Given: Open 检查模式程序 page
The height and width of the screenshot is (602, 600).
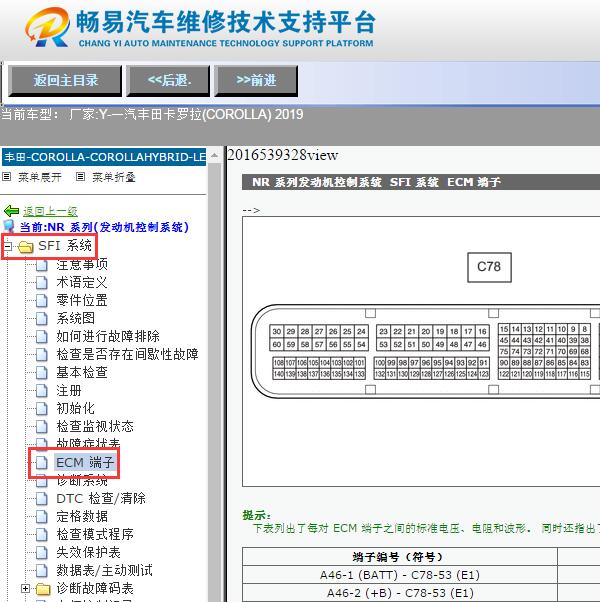Looking at the screenshot, I should pyautogui.click(x=95, y=534).
